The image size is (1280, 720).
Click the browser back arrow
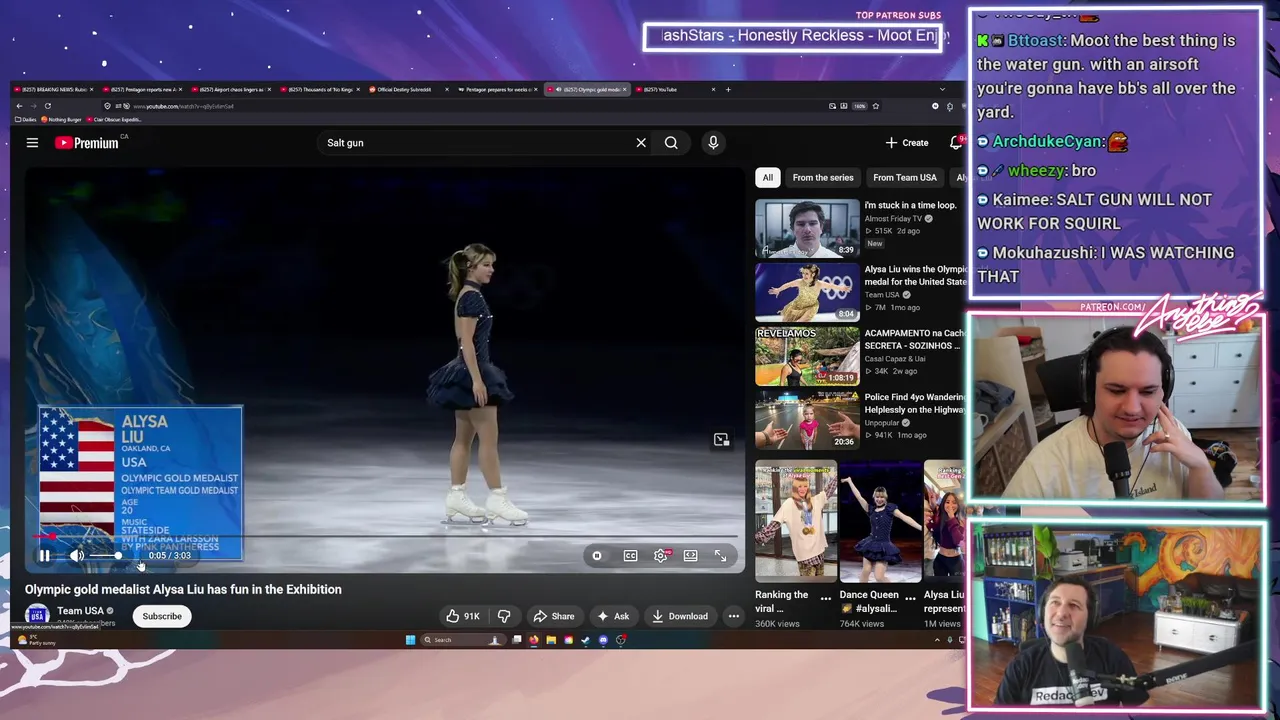click(19, 106)
